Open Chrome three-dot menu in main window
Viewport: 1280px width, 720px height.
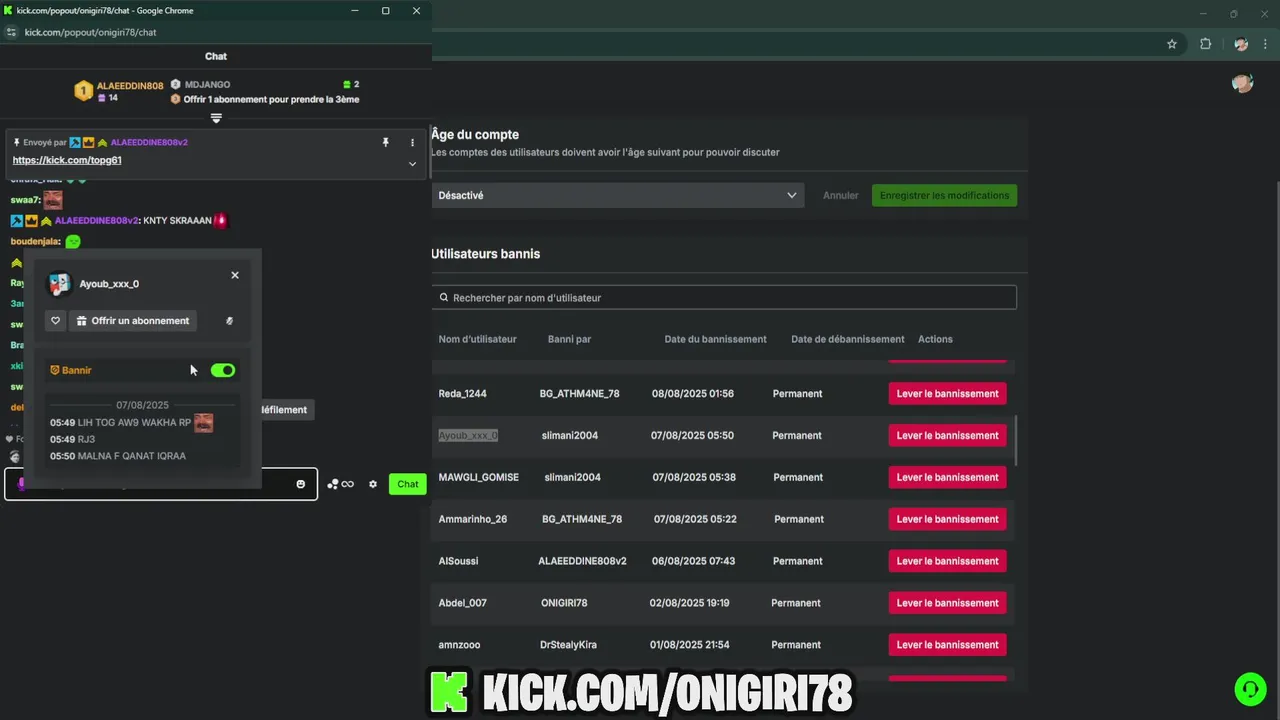click(x=1265, y=44)
